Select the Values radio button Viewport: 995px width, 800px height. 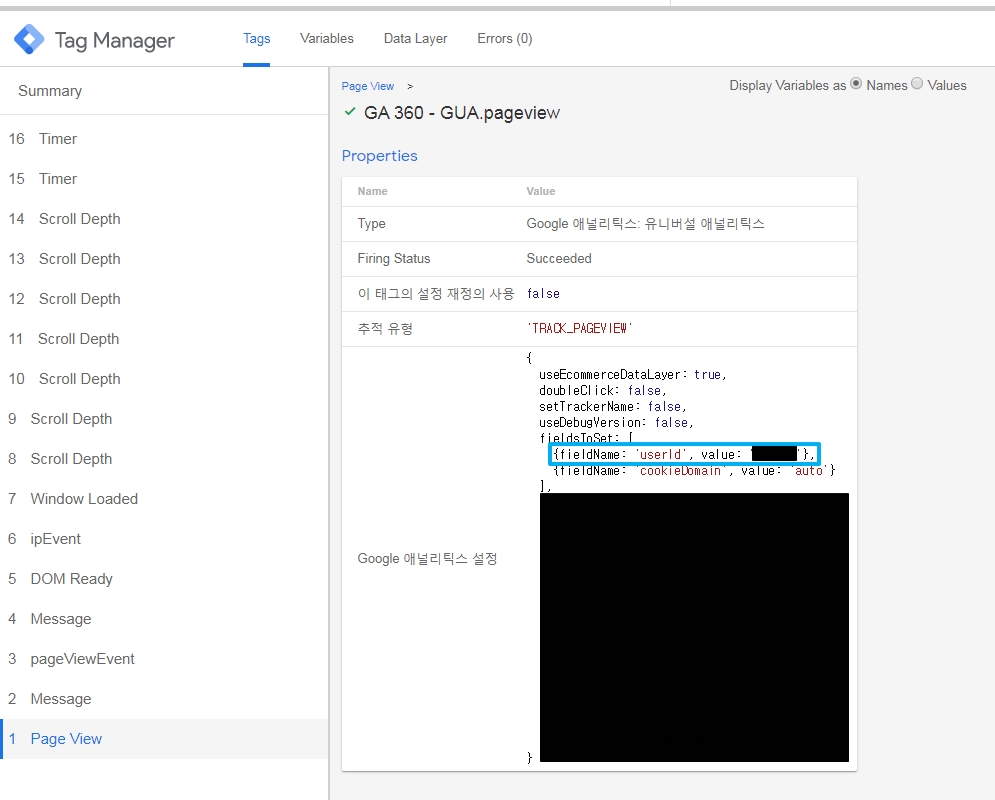point(917,83)
